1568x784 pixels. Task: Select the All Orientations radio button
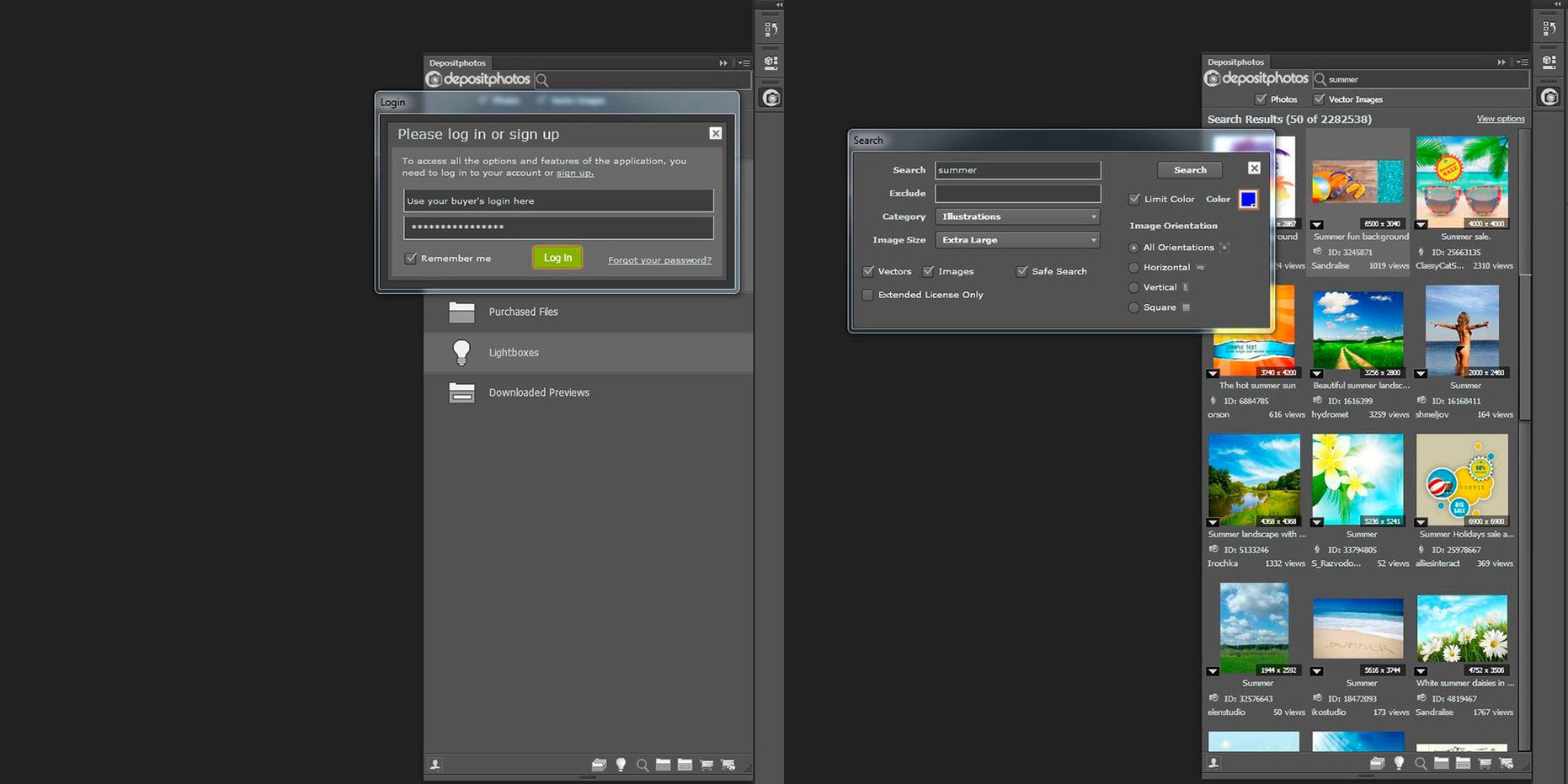[x=1133, y=248]
